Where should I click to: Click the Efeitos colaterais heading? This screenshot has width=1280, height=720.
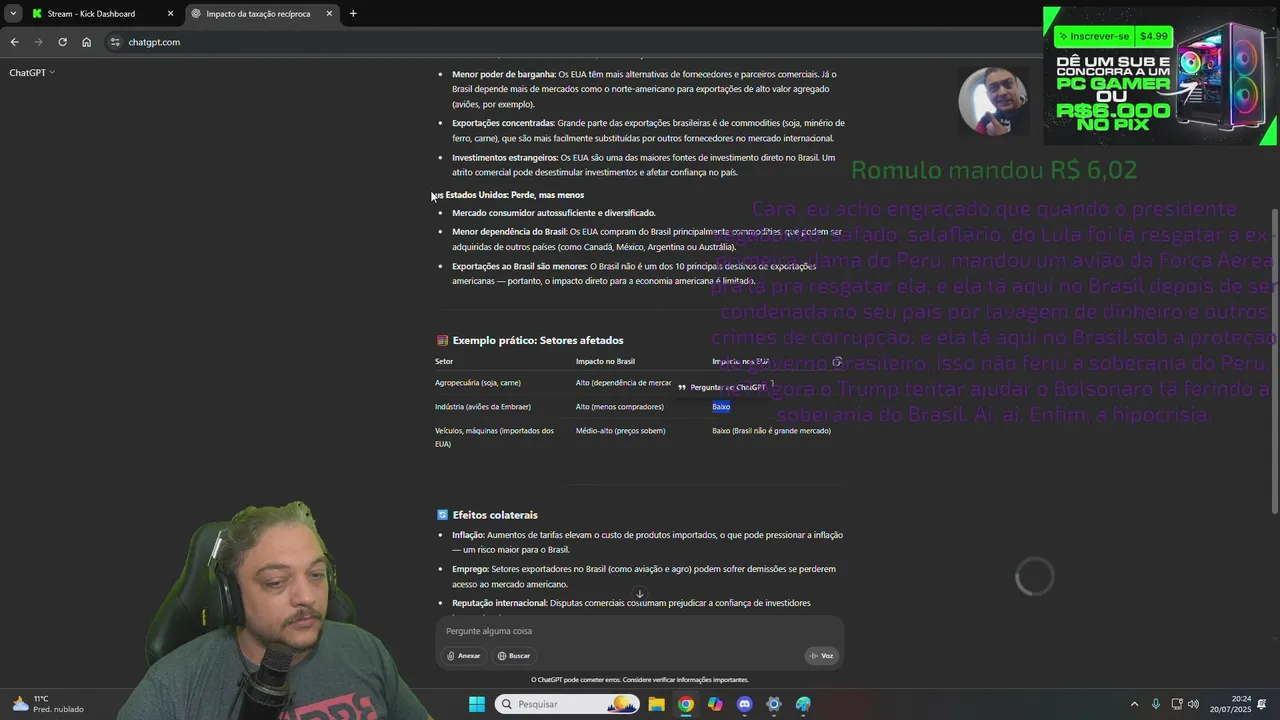[487, 515]
